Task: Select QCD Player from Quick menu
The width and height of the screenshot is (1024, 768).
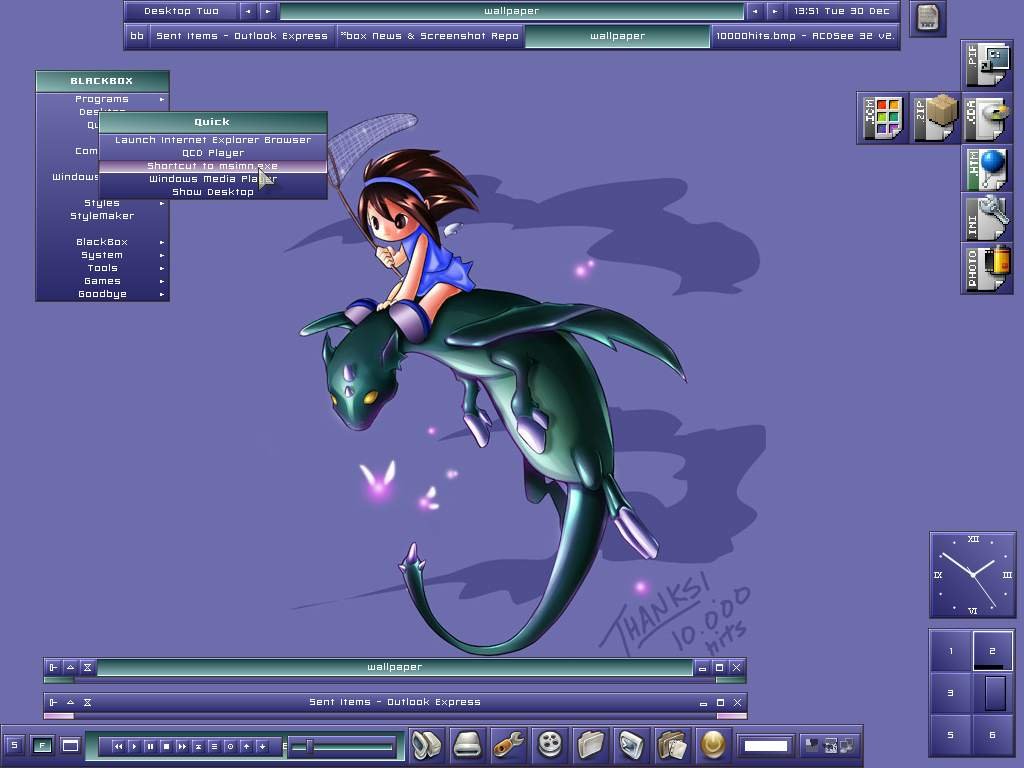Action: 213,153
